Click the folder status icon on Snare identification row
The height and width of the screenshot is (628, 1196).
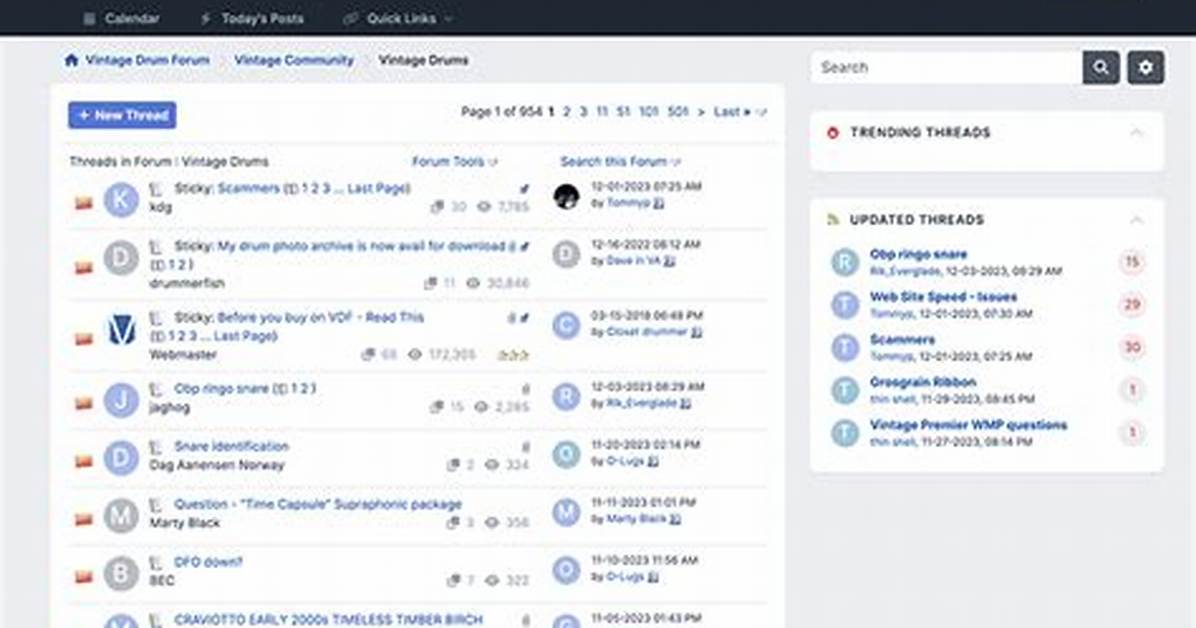pyautogui.click(x=83, y=461)
